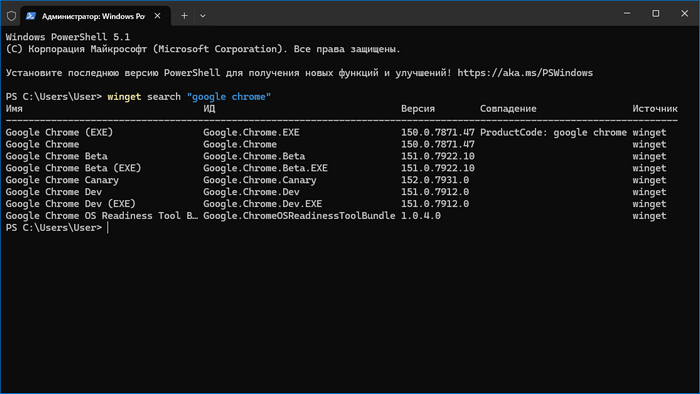The height and width of the screenshot is (394, 700).
Task: Click the Корпорация Майкрософт copyright line
Action: pyautogui.click(x=203, y=49)
